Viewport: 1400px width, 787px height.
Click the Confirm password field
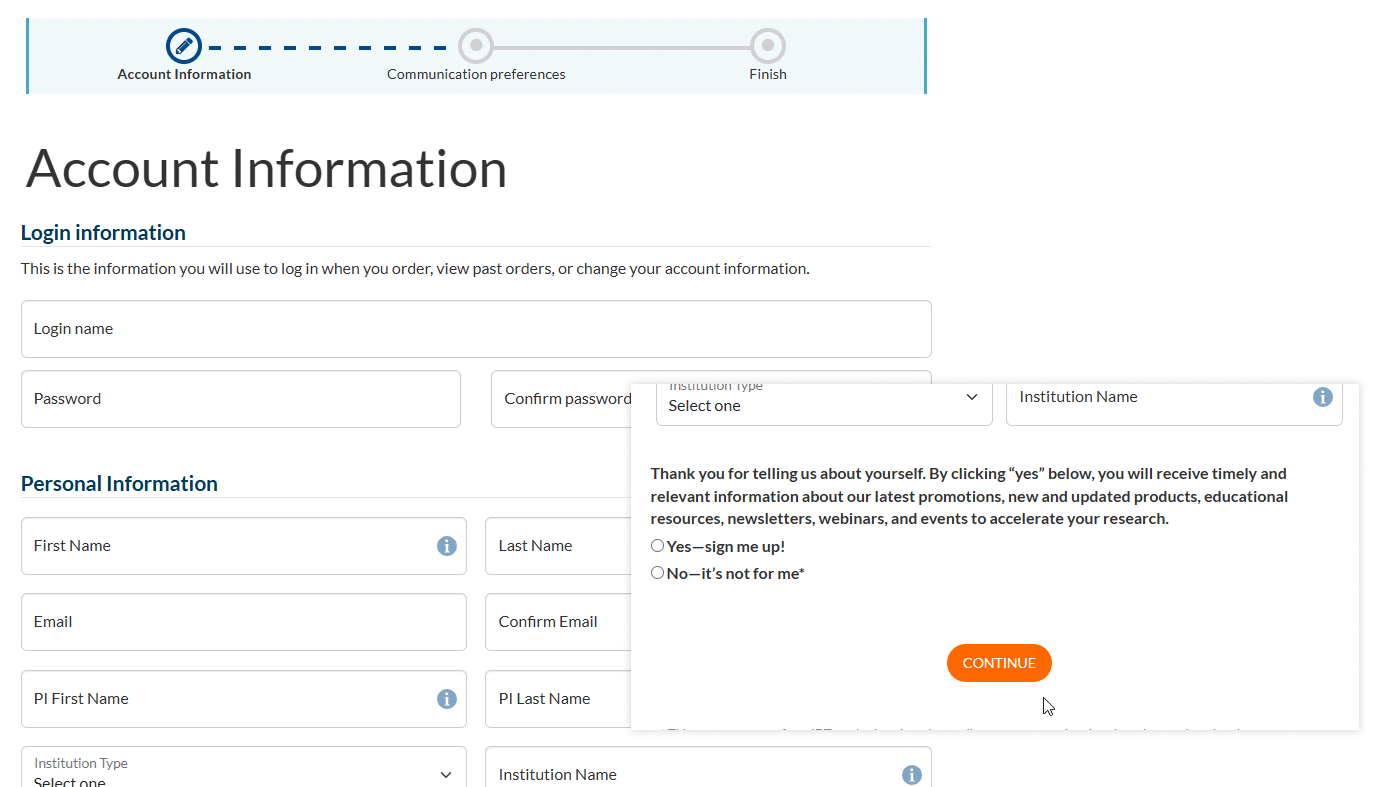[x=560, y=399]
